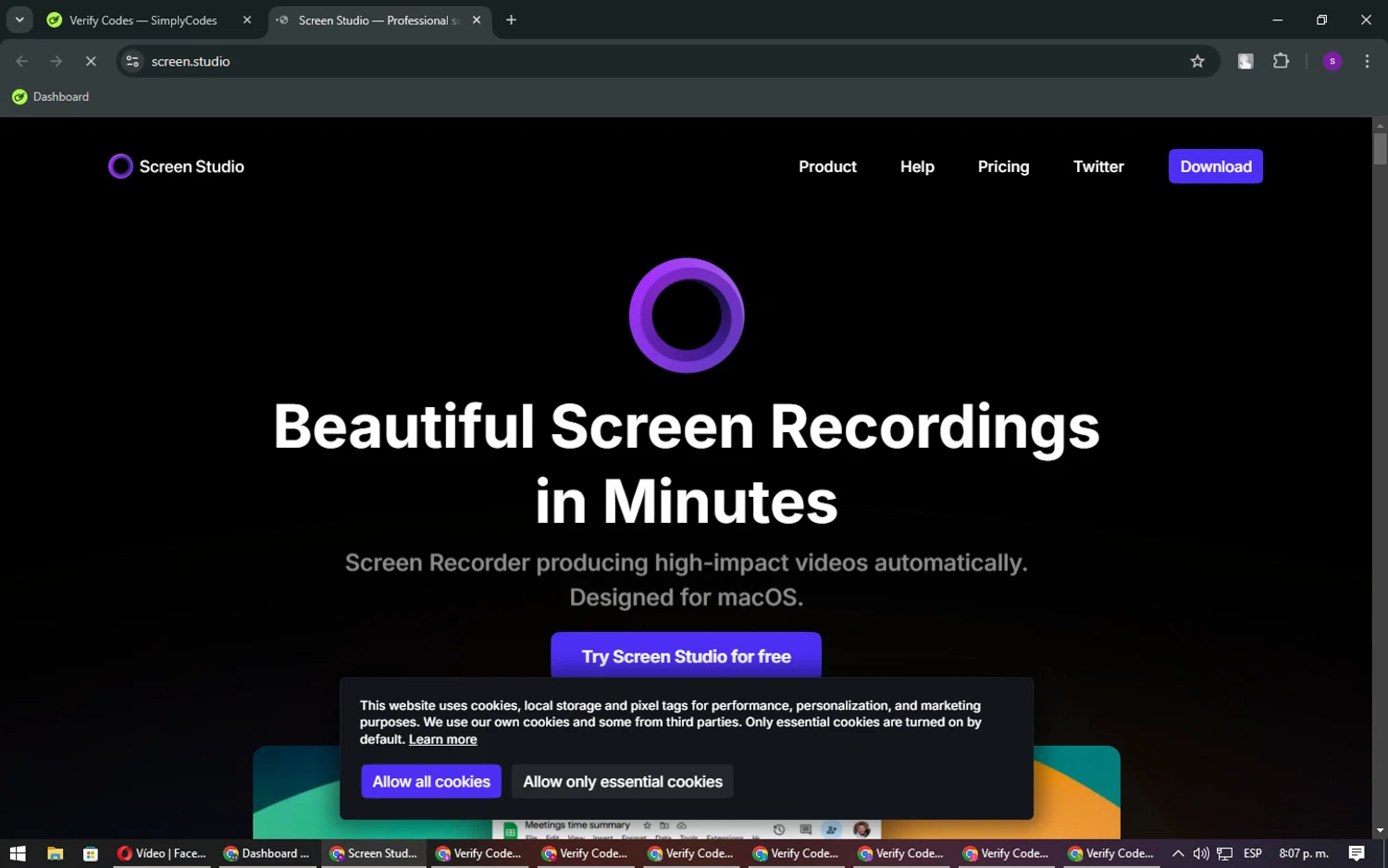Open the Chrome three-dot menu
Viewport: 1388px width, 868px height.
click(x=1367, y=61)
